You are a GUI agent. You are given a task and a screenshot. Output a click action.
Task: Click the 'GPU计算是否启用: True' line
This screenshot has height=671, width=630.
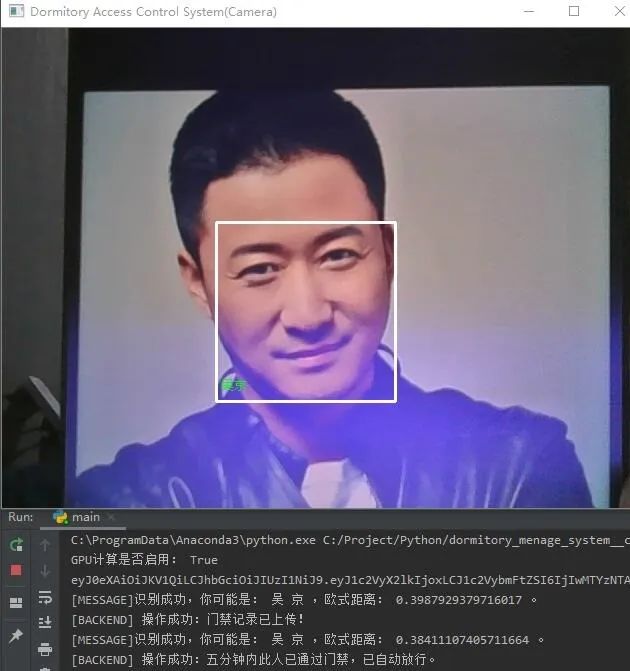(x=144, y=560)
